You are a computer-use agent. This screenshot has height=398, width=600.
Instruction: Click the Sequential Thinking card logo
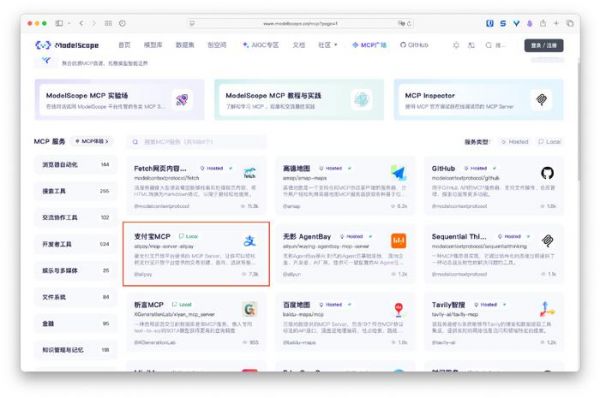pos(548,241)
